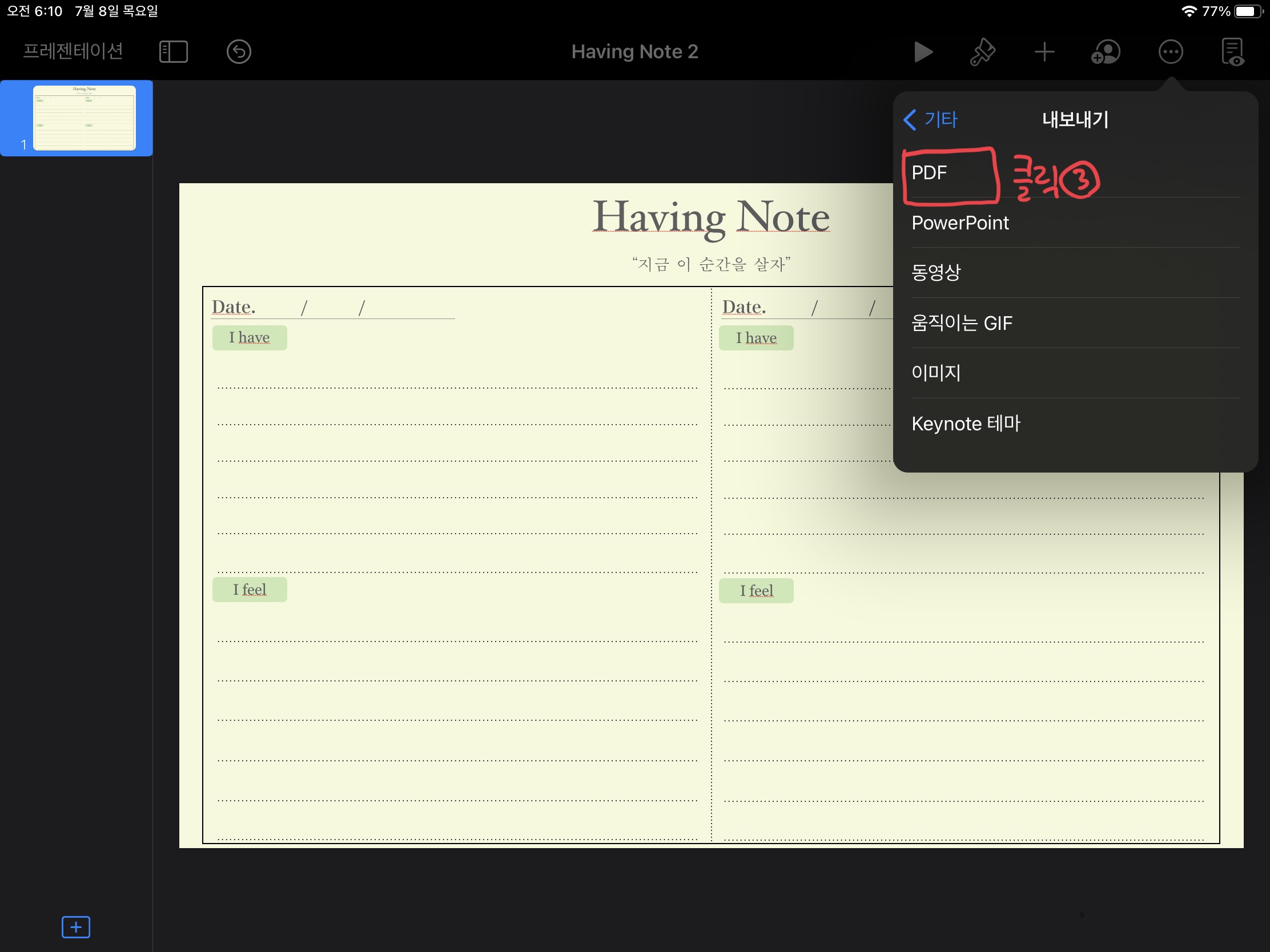Open the Format paintbrush tool
The width and height of the screenshot is (1270, 952).
(x=982, y=52)
